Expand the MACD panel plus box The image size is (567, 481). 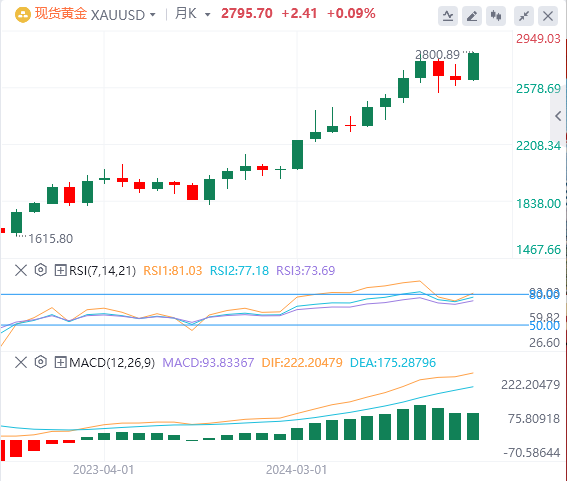[x=60, y=362]
